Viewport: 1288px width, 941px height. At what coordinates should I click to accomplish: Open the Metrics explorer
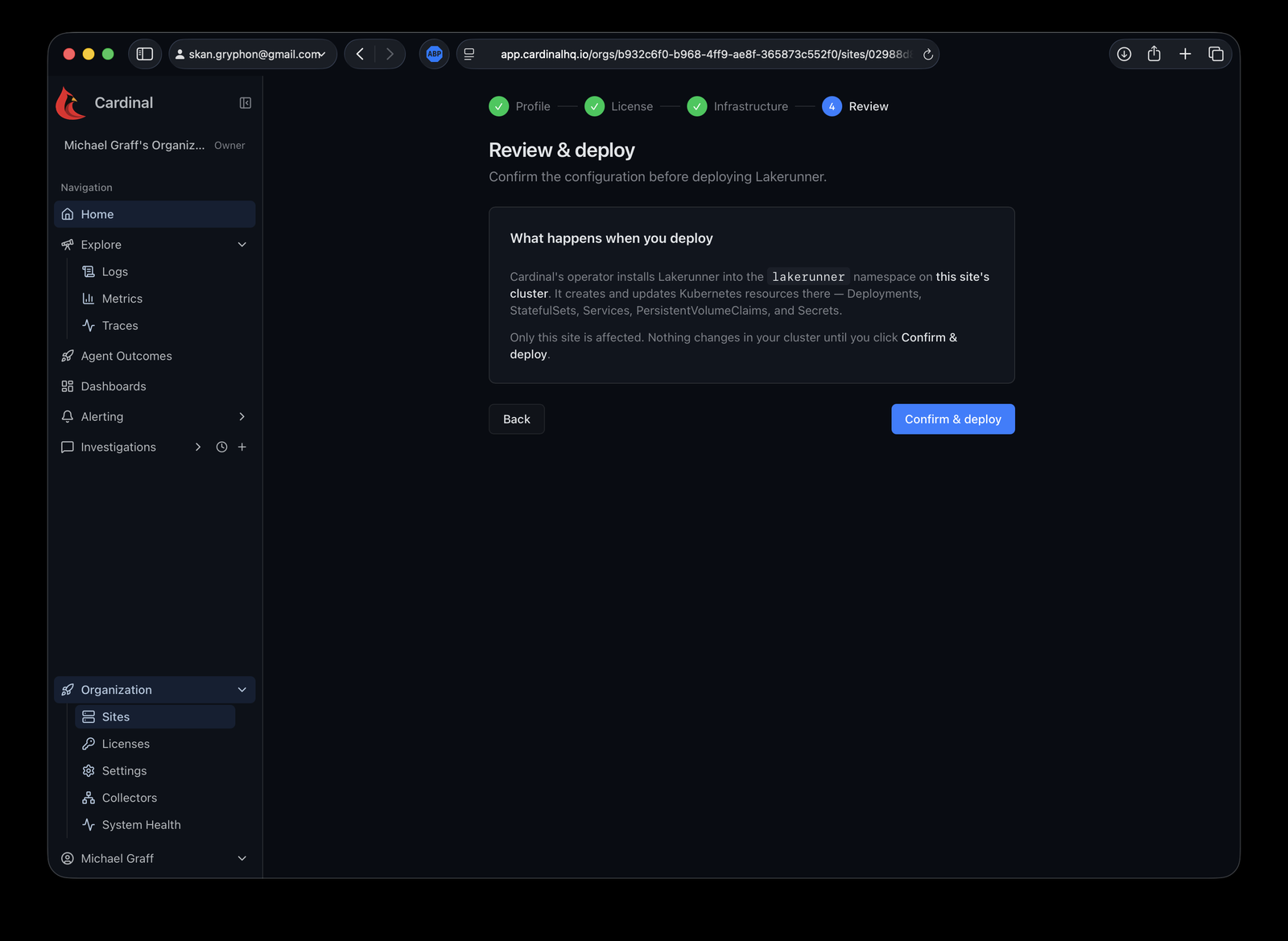point(155,299)
